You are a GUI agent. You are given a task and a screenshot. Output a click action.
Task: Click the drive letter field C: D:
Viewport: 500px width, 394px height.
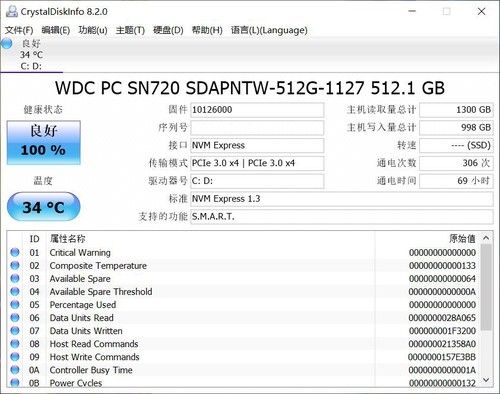pyautogui.click(x=257, y=181)
